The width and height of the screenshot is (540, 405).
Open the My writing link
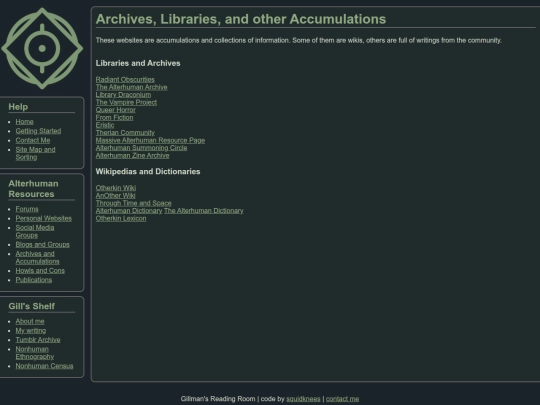pos(31,331)
